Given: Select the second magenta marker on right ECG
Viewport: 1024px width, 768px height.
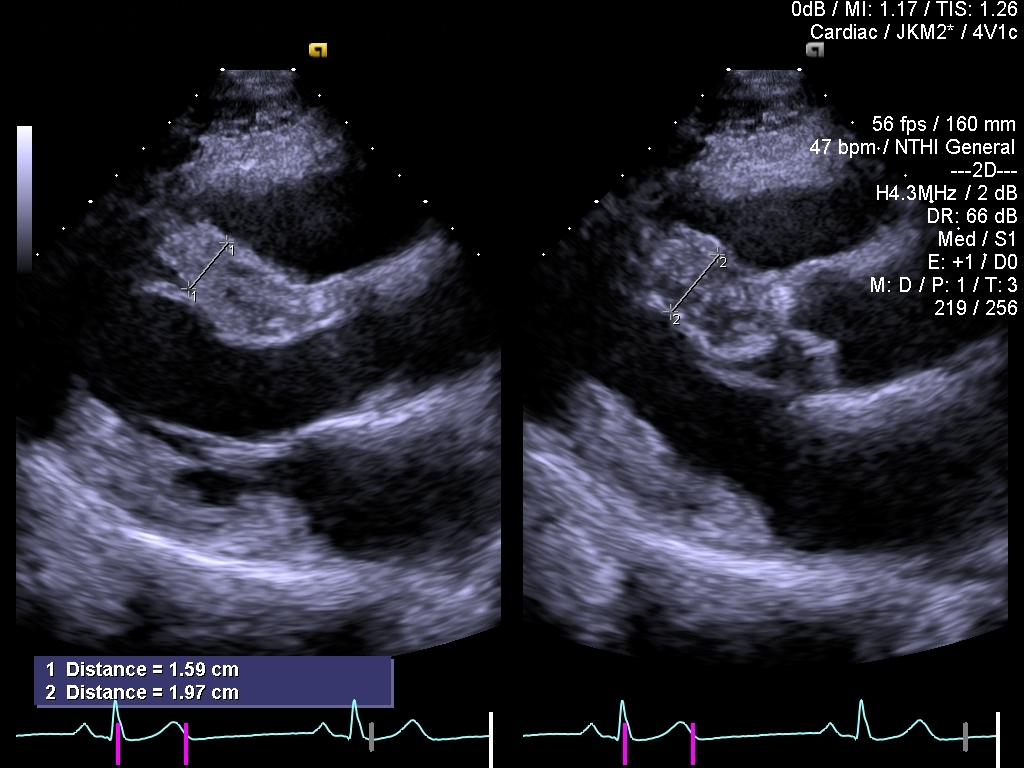Looking at the screenshot, I should pos(693,744).
